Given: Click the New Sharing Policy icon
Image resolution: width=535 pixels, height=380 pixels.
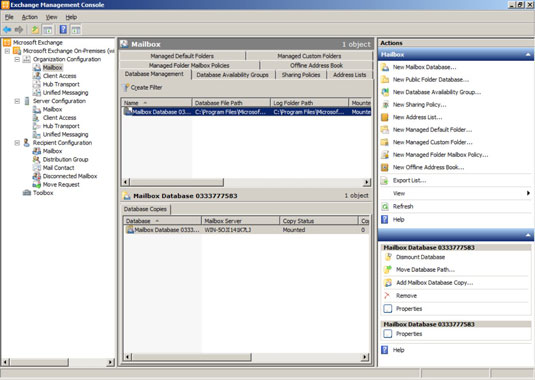Looking at the screenshot, I should (385, 105).
